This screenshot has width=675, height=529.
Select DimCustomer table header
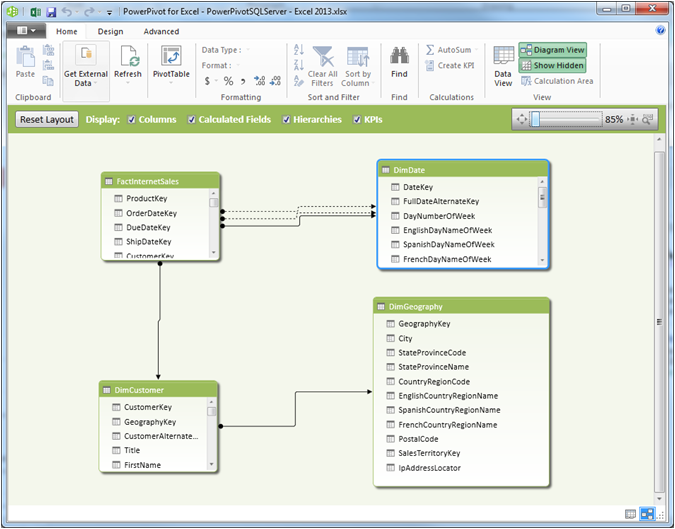[x=158, y=390]
